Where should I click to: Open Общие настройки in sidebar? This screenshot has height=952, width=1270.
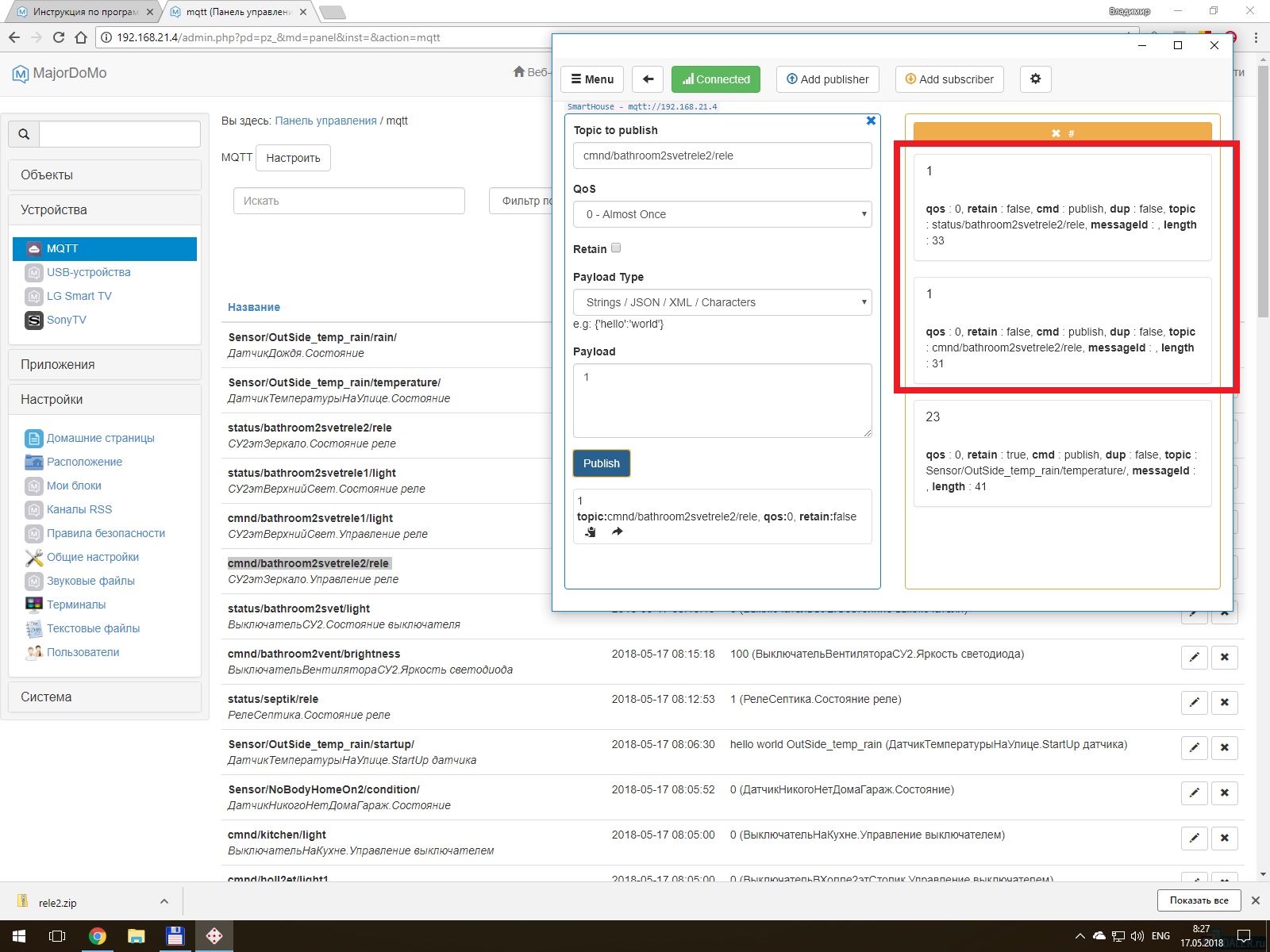(x=93, y=557)
